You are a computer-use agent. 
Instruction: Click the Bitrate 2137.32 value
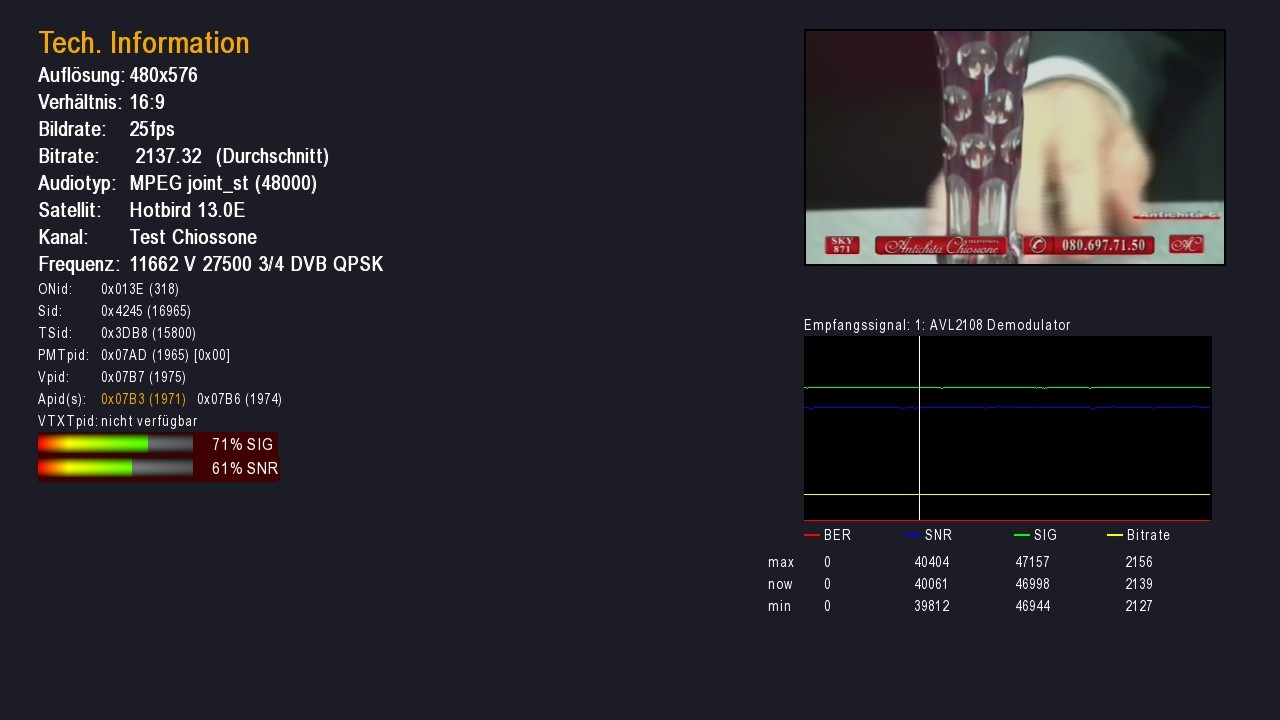click(169, 156)
